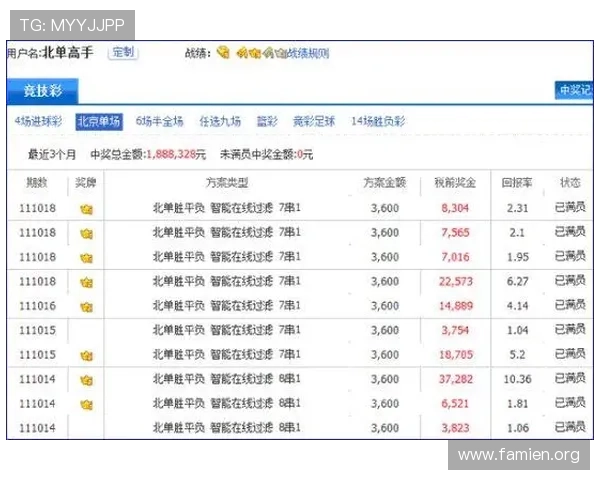Click the total prize amount 1,888,328元

pos(176,154)
